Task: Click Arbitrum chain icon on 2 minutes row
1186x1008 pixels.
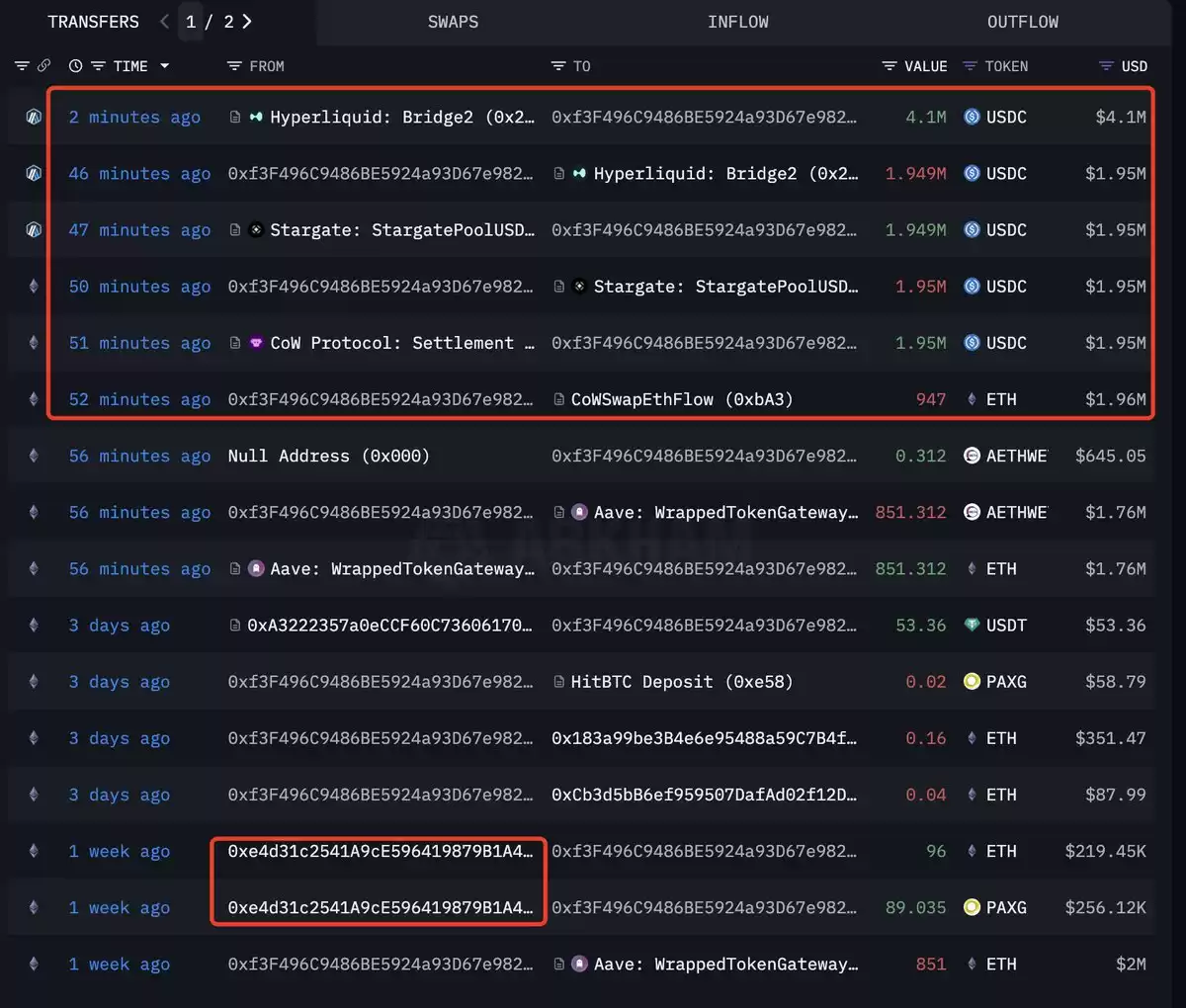Action: click(x=34, y=117)
